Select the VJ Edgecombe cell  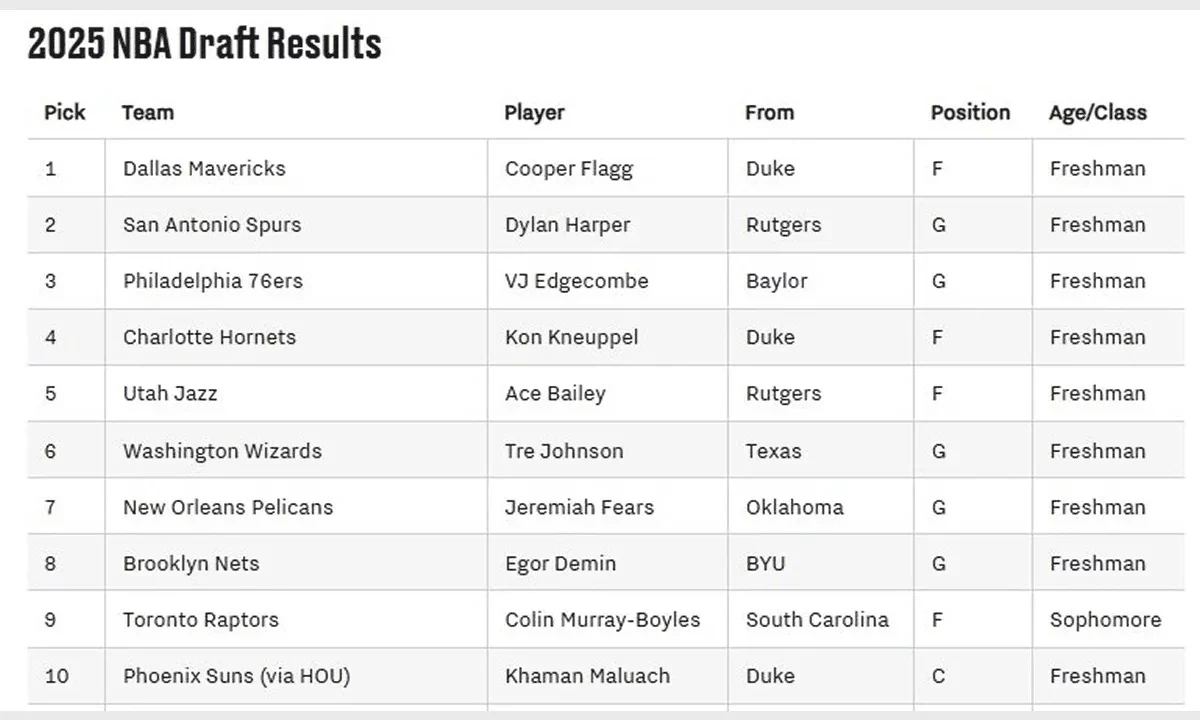point(576,281)
